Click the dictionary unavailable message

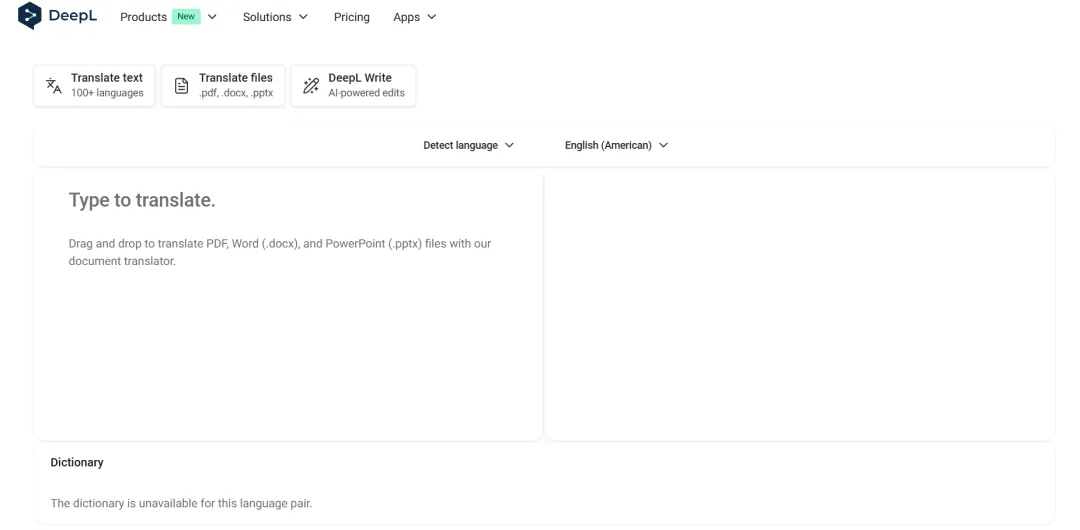pyautogui.click(x=181, y=503)
